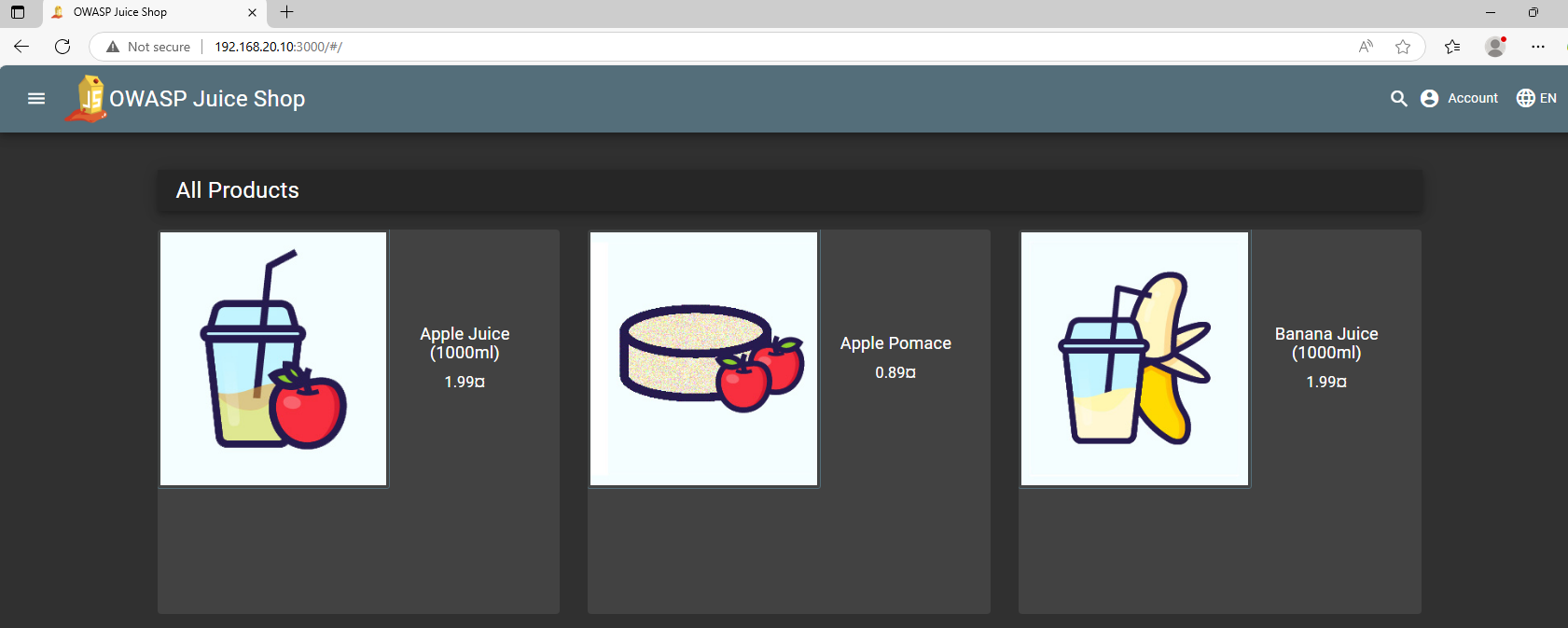The image size is (1568, 628).
Task: Click the Not secure warning indicator
Action: pyautogui.click(x=148, y=47)
